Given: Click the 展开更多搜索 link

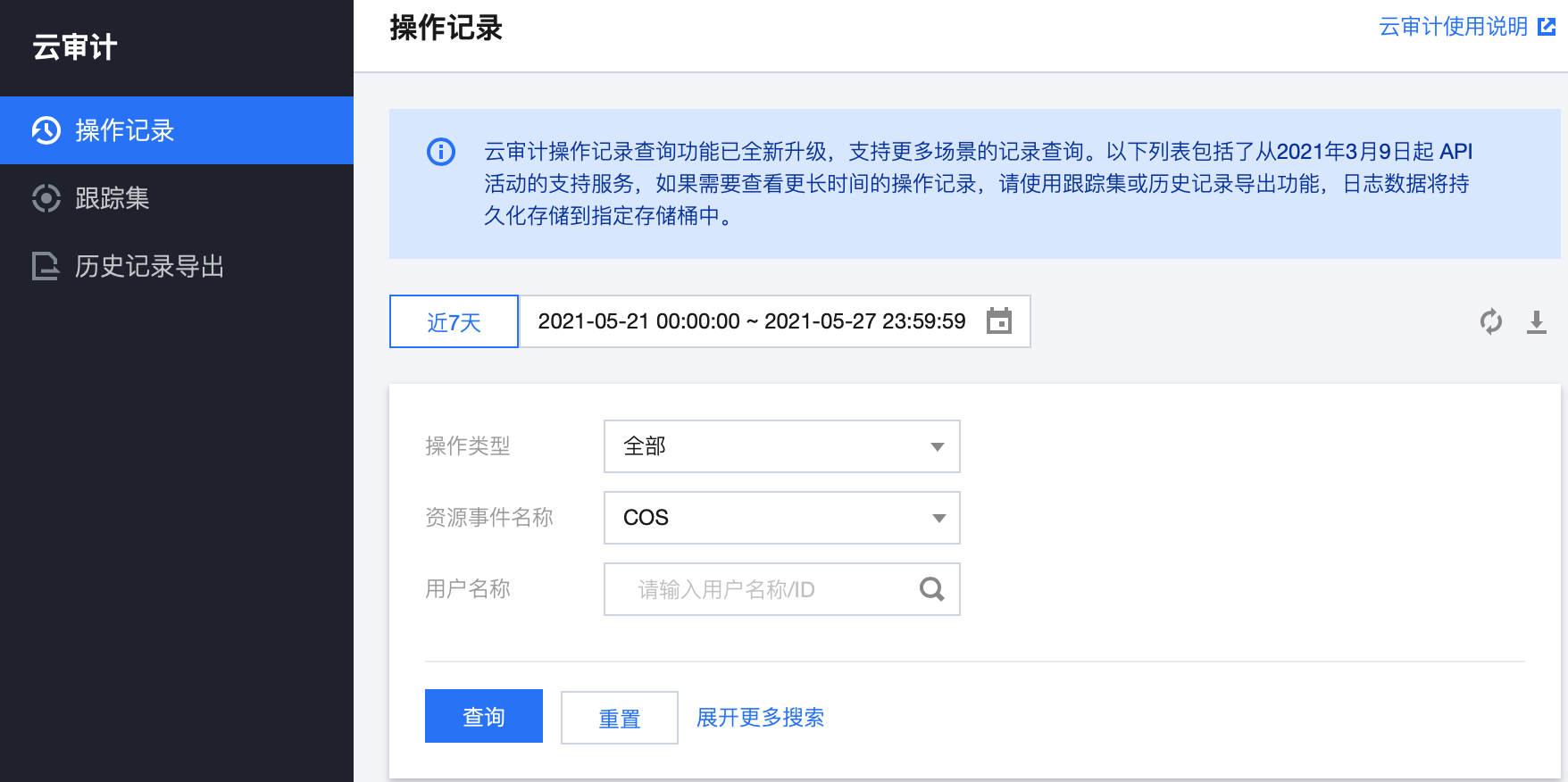Looking at the screenshot, I should coord(761,717).
